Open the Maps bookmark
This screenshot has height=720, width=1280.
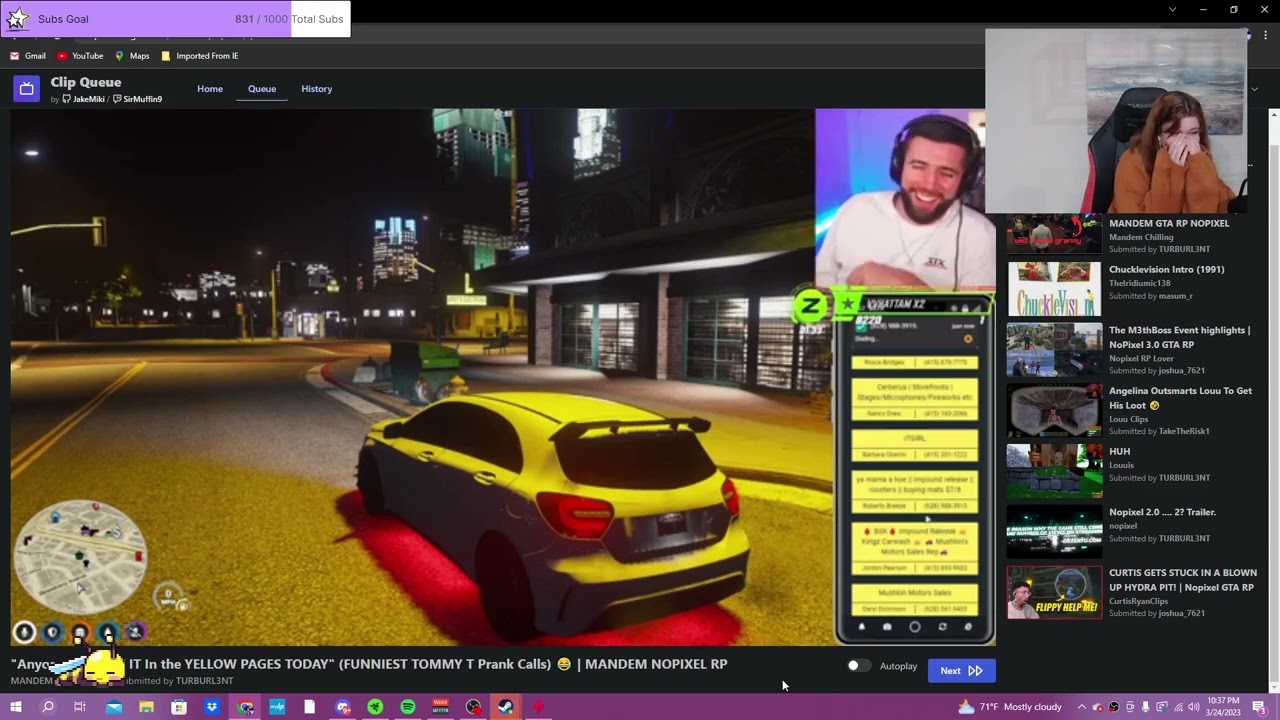click(132, 56)
